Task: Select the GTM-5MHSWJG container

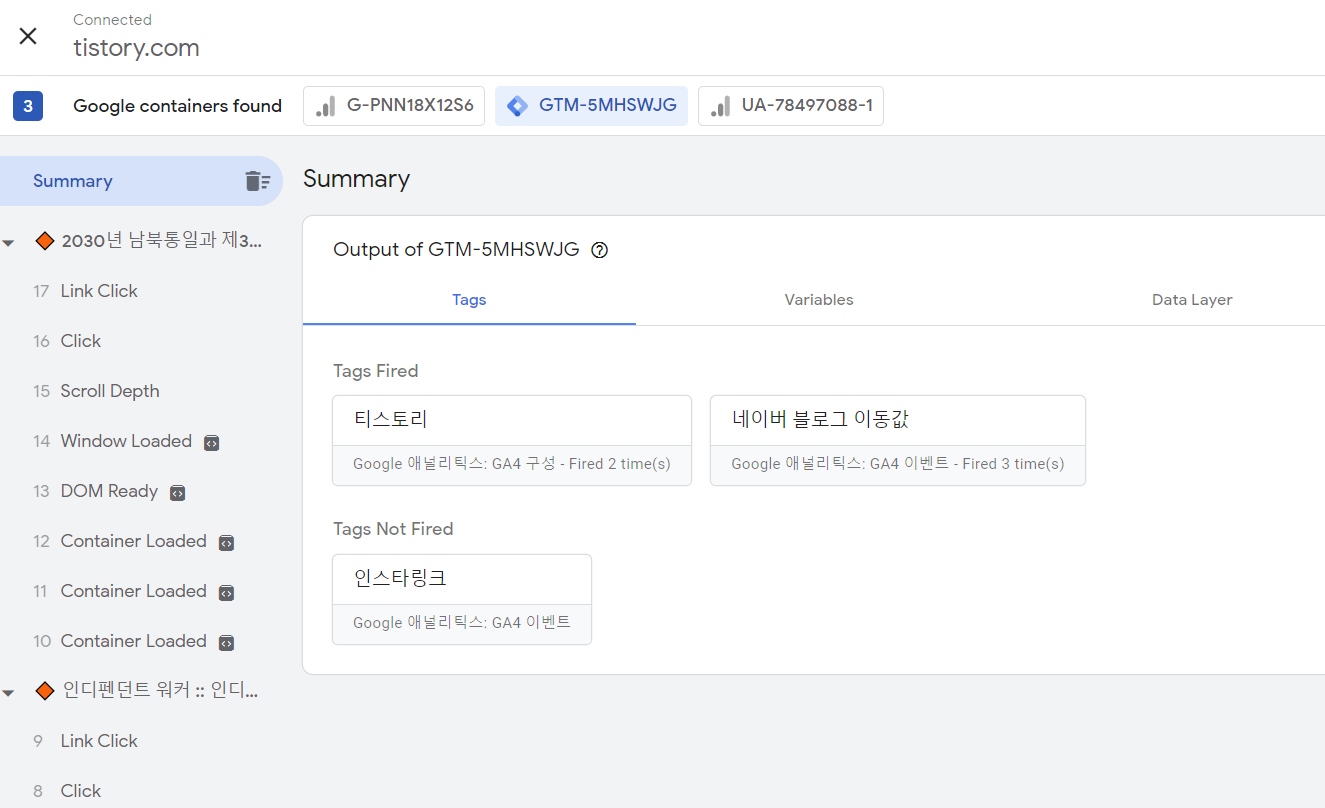Action: pos(591,106)
